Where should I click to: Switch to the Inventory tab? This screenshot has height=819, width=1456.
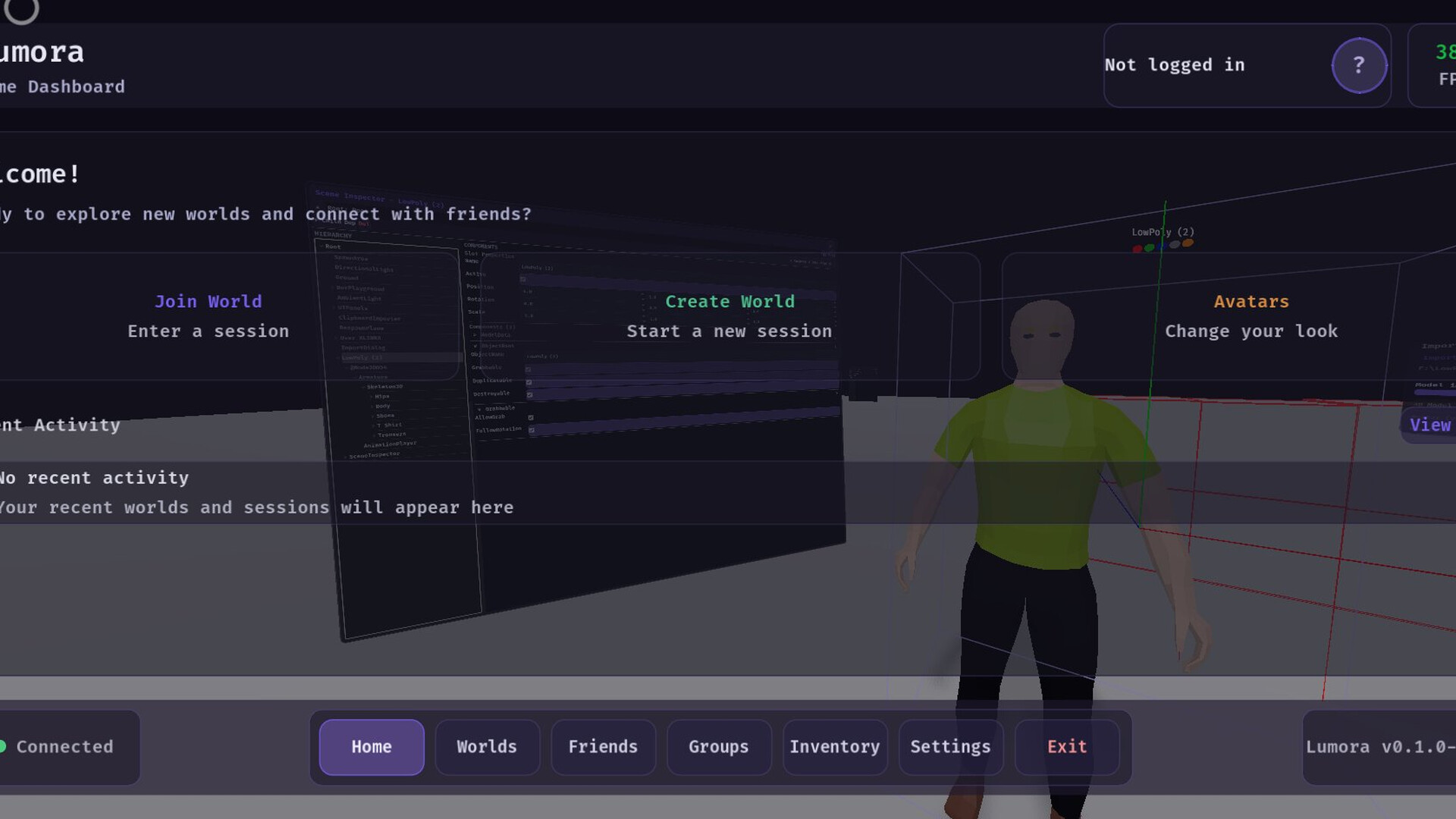834,747
